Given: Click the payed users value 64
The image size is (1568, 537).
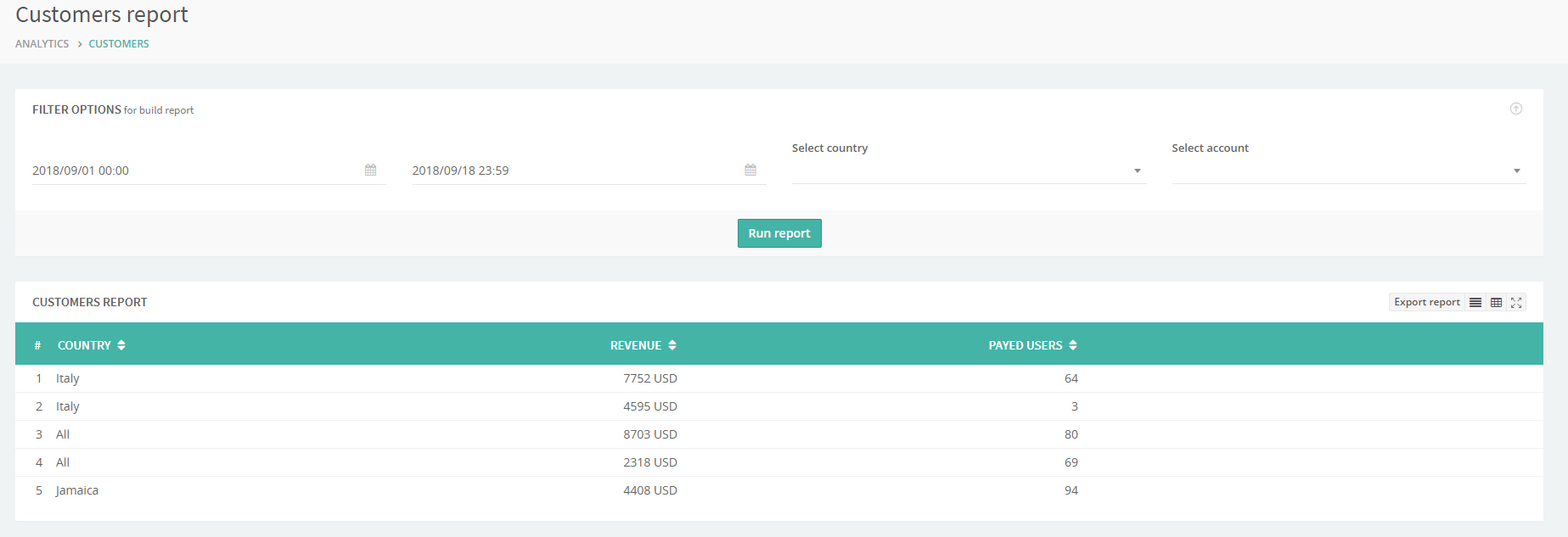Looking at the screenshot, I should [1071, 378].
